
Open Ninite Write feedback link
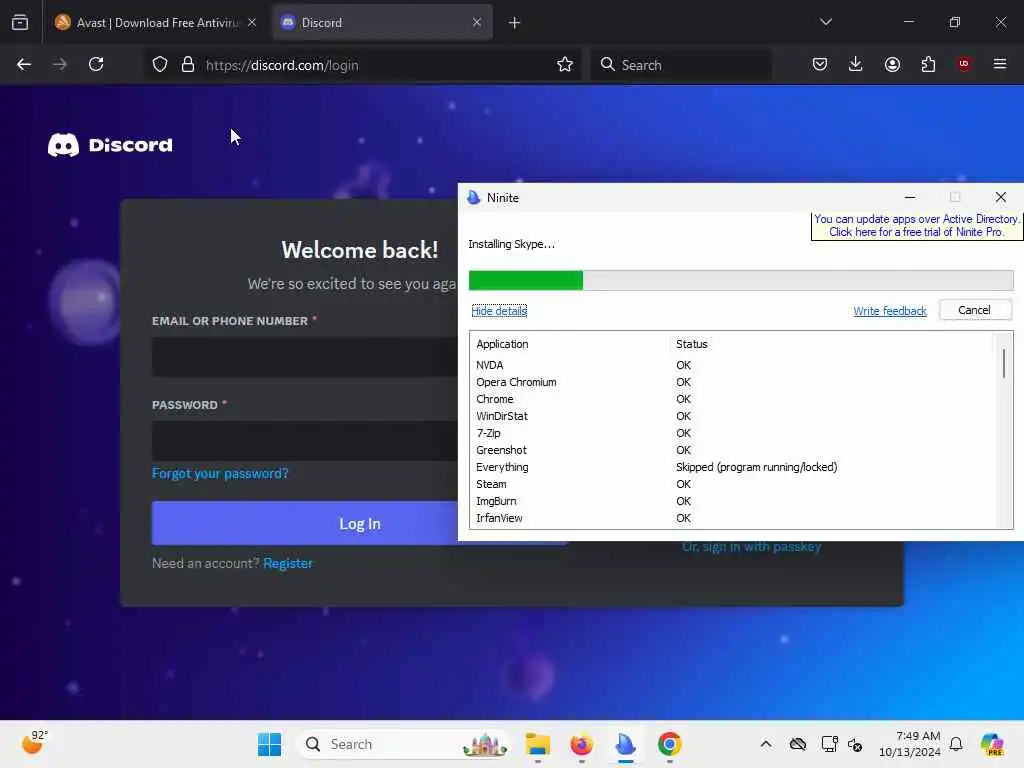[889, 311]
